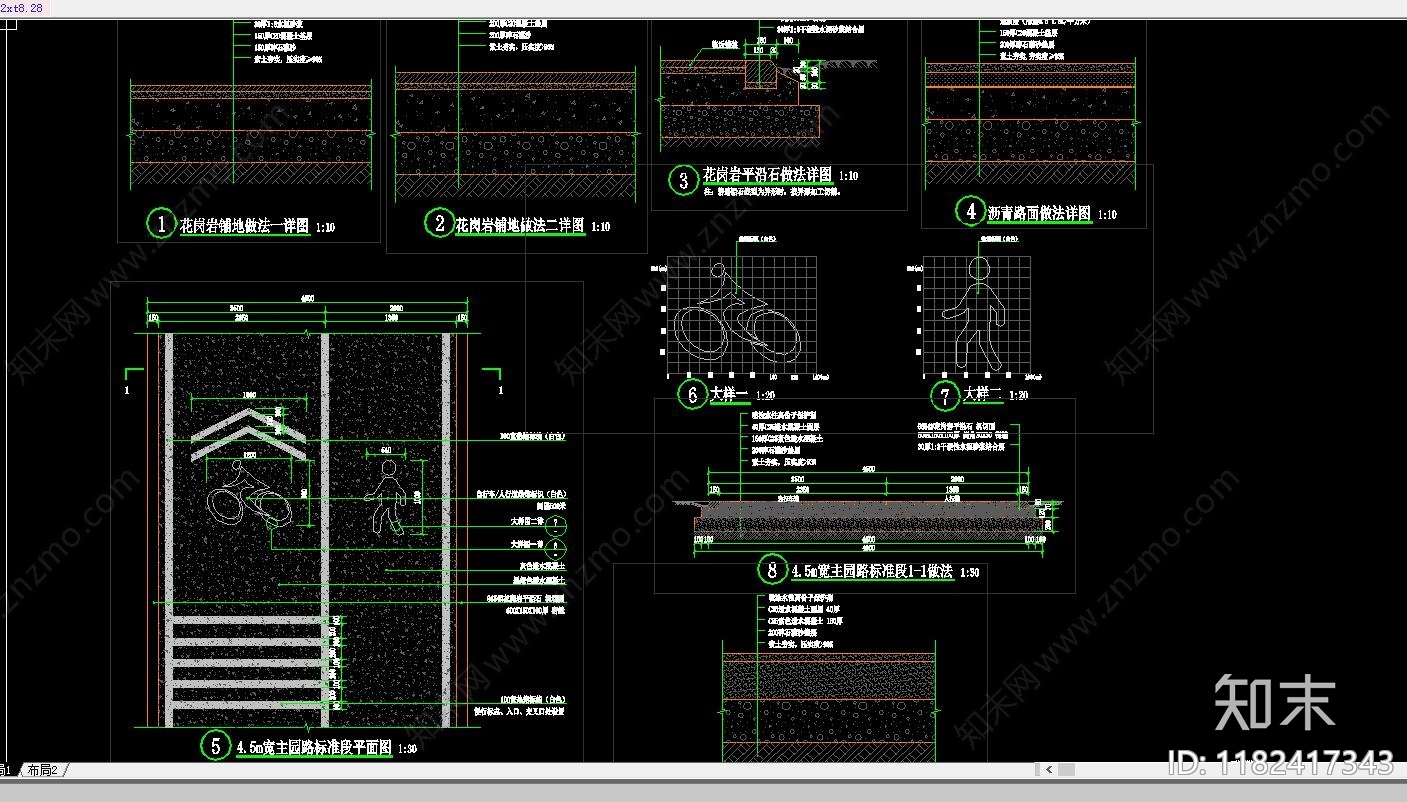Select detail number bubble 3
Viewport: 1407px width, 802px height.
click(x=684, y=180)
